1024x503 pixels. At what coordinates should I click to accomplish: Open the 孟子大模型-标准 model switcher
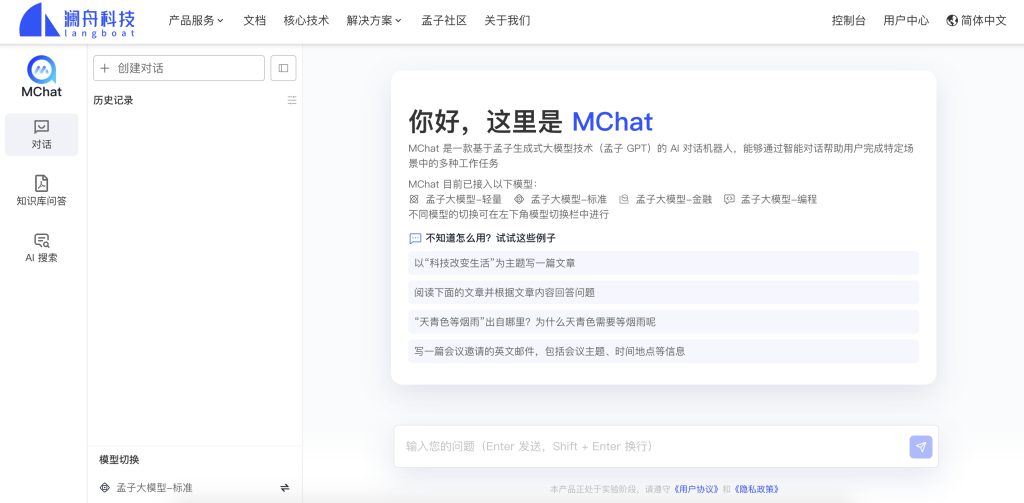(x=195, y=487)
